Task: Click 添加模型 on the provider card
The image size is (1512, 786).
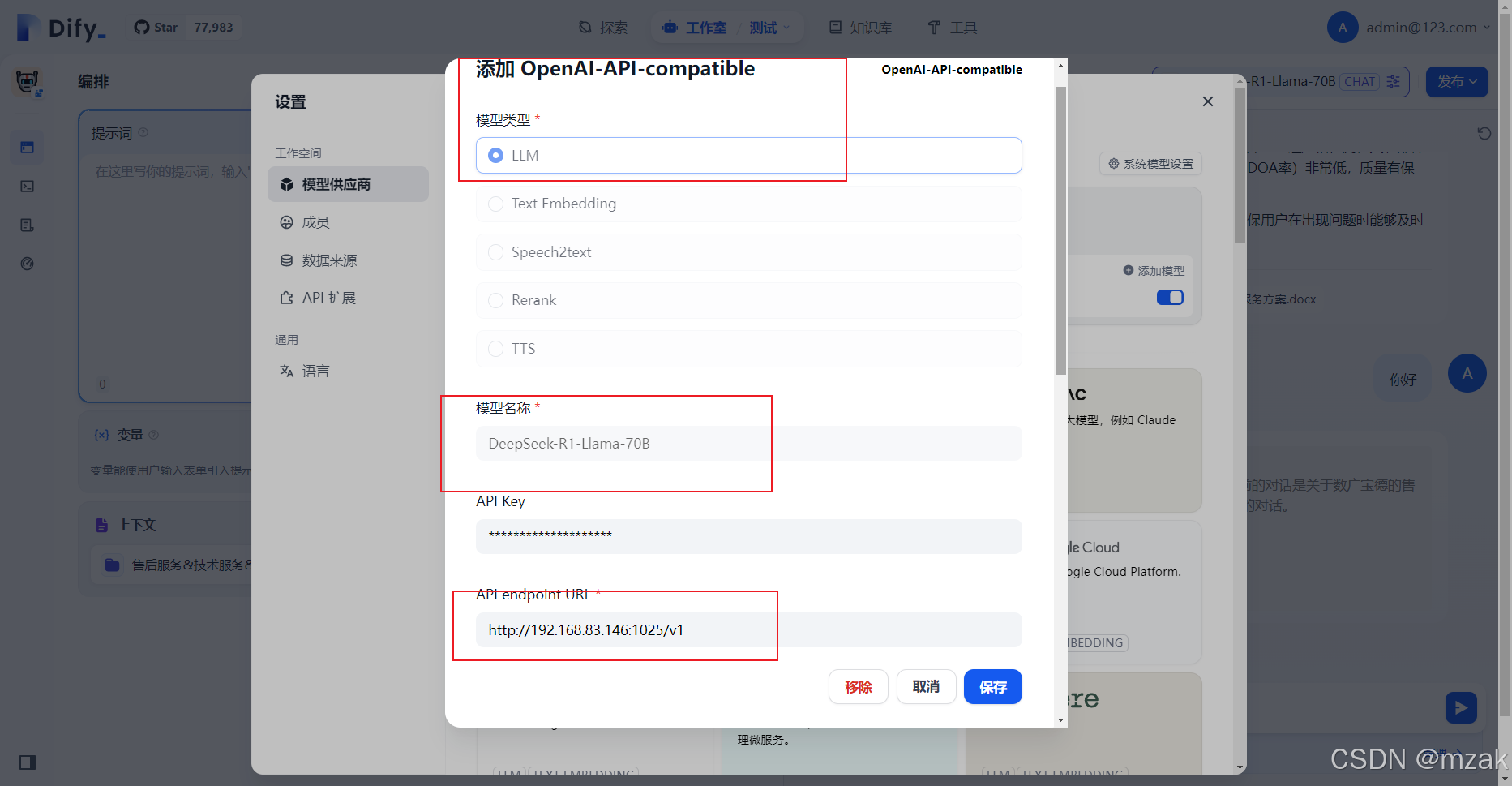Action: pyautogui.click(x=1154, y=271)
